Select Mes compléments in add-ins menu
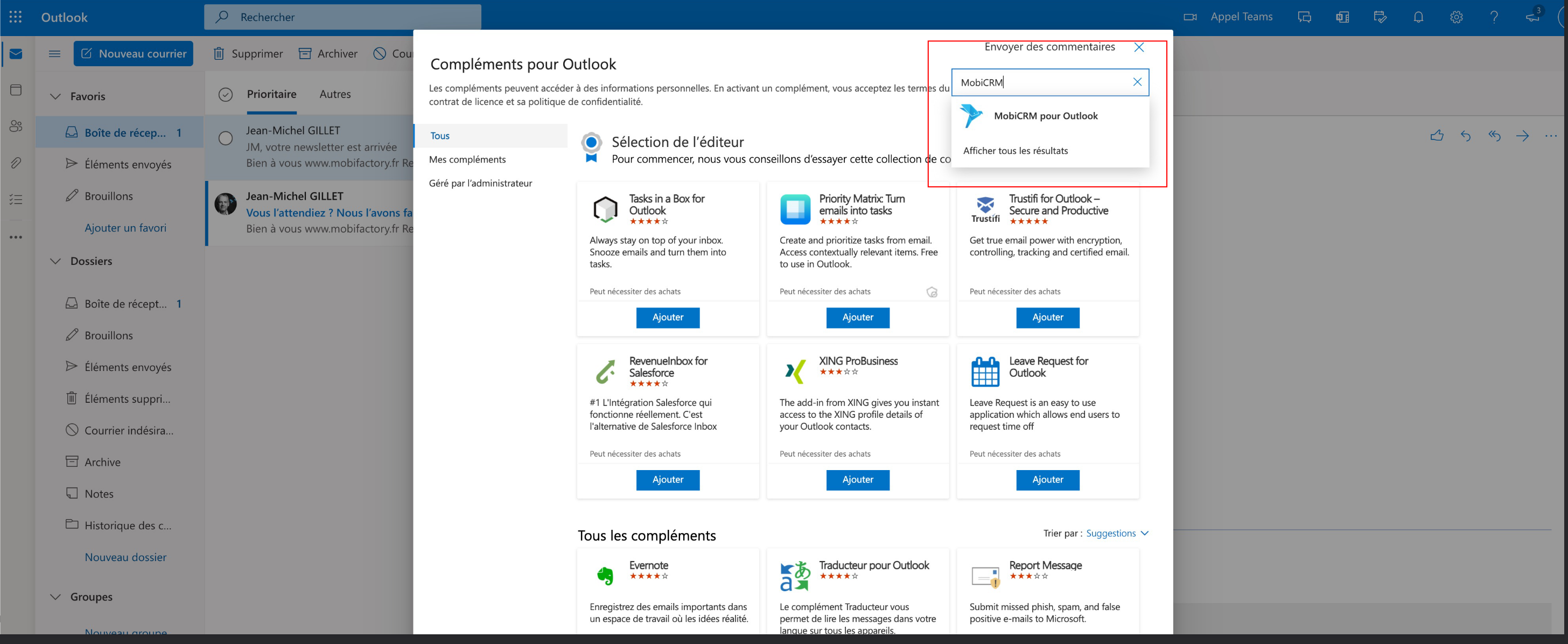 click(467, 159)
